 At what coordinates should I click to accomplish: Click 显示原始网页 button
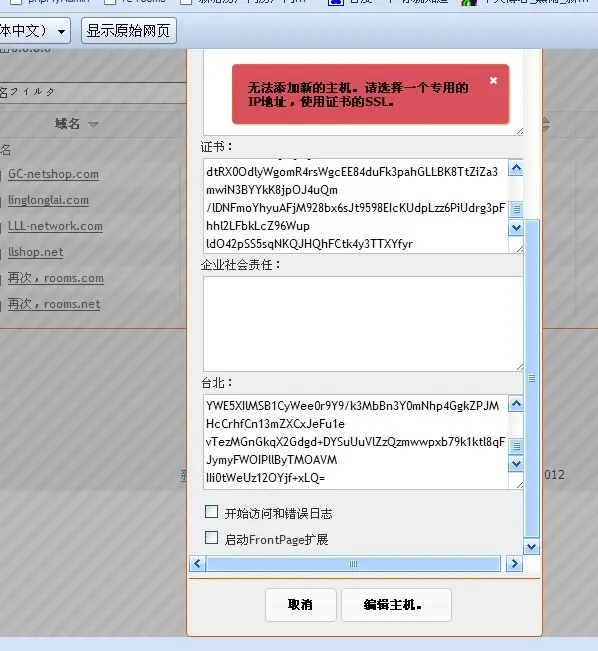coord(129,31)
